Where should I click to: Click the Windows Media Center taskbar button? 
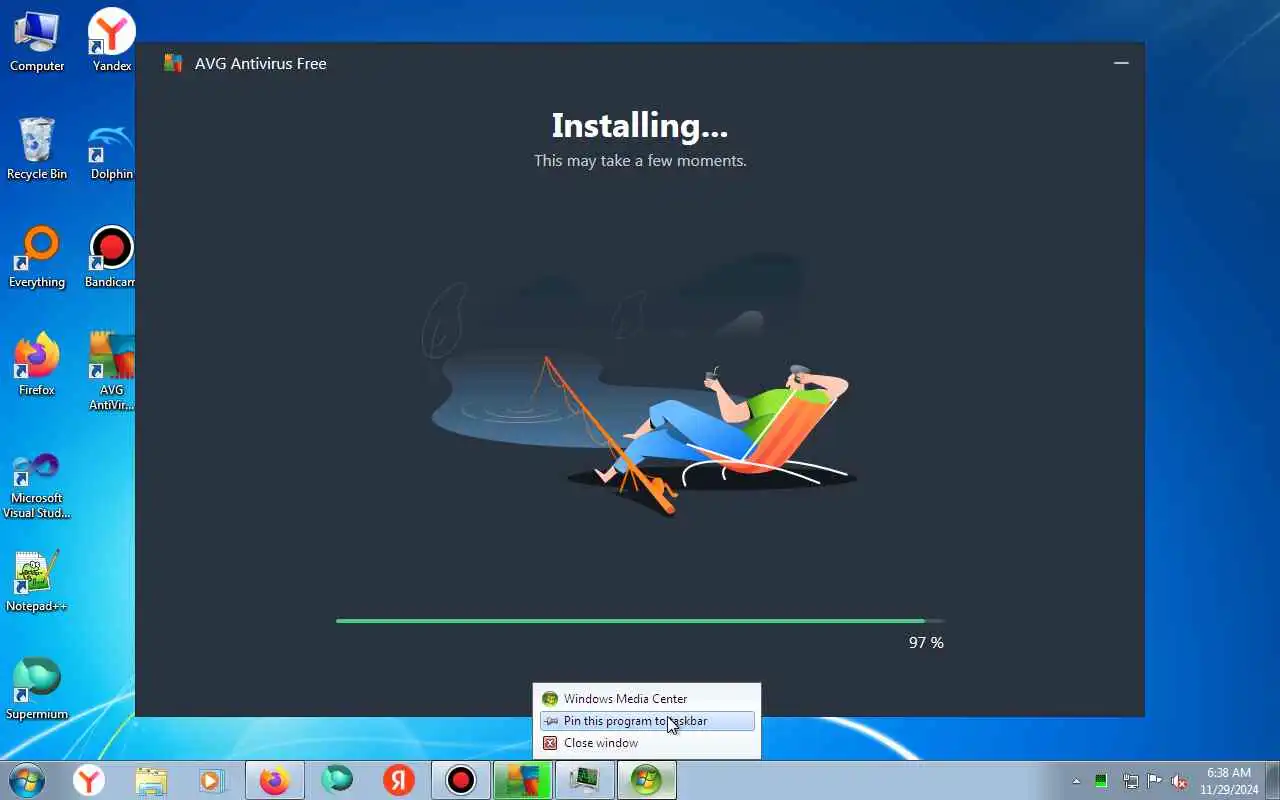(647, 780)
